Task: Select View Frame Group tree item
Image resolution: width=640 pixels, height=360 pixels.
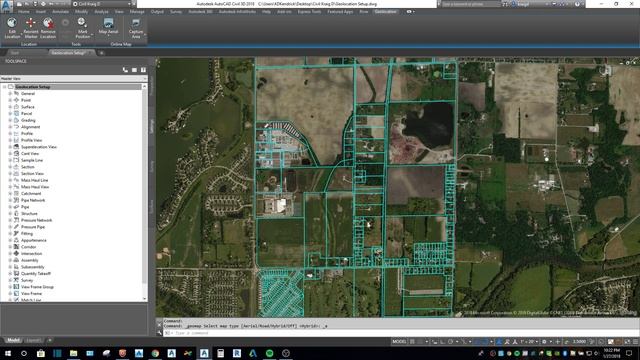Action: tap(37, 287)
